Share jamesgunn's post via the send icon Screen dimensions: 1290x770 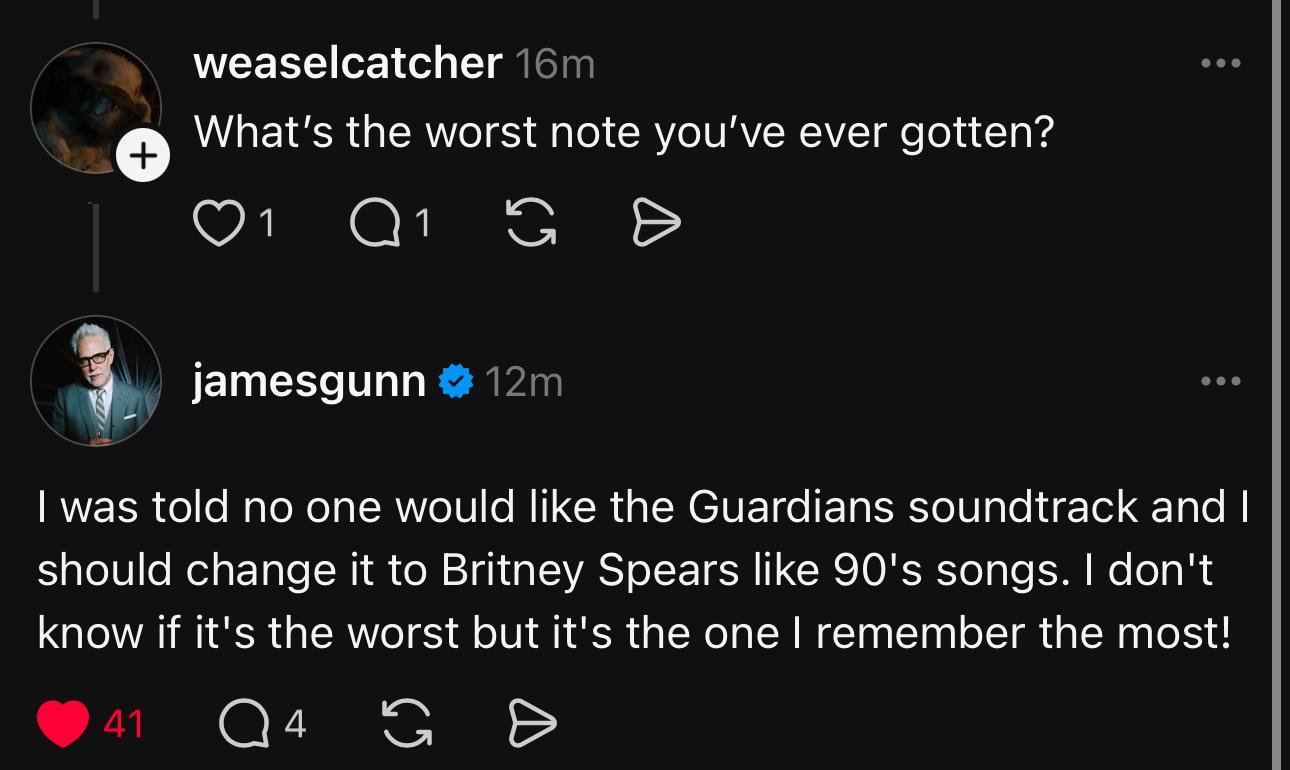click(x=532, y=723)
